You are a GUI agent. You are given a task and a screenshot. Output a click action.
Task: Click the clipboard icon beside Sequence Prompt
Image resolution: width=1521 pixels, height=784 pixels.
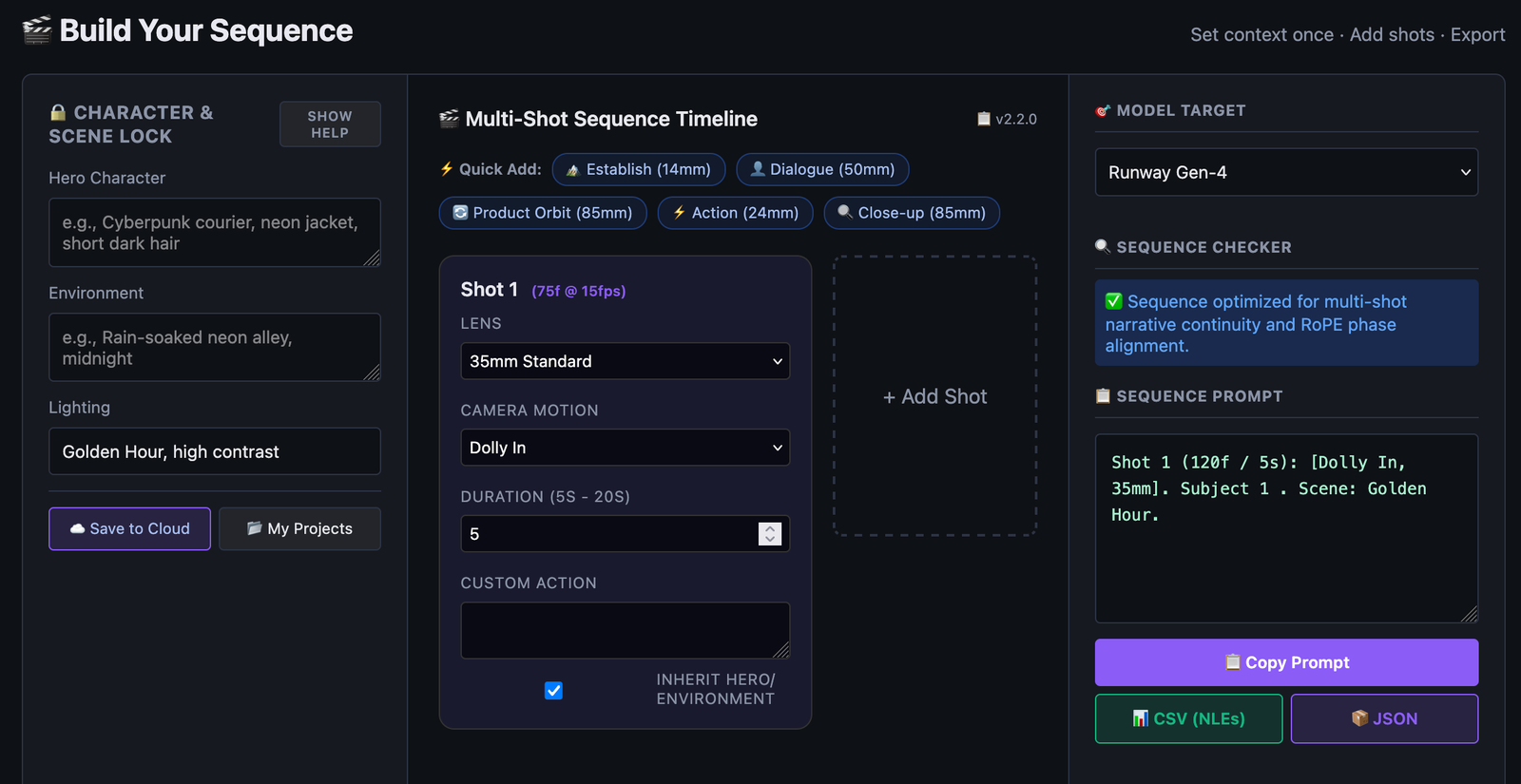point(1103,396)
